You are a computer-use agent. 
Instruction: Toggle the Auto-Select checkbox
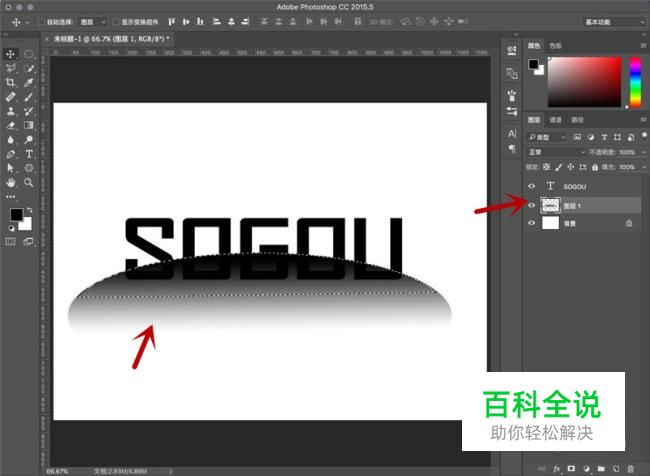41,22
